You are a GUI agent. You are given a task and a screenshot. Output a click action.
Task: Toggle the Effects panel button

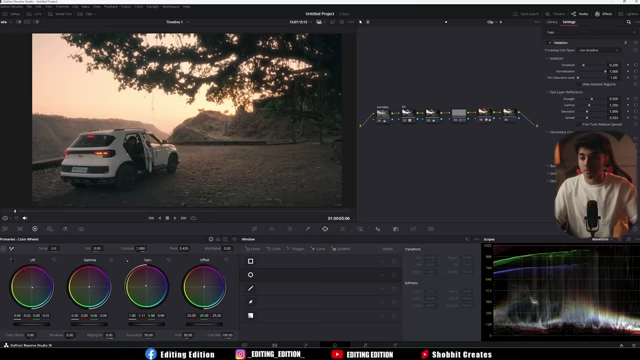click(x=603, y=14)
